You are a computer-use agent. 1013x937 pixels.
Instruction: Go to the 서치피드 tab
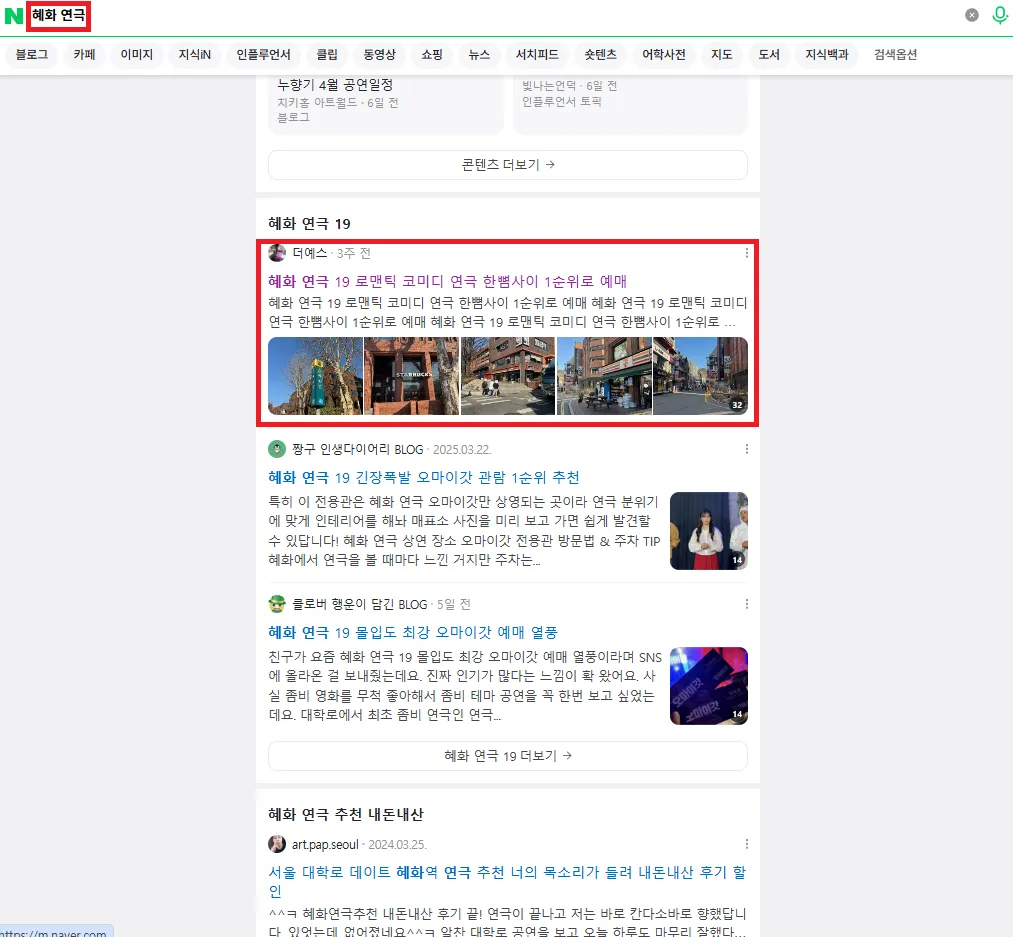pyautogui.click(x=537, y=55)
